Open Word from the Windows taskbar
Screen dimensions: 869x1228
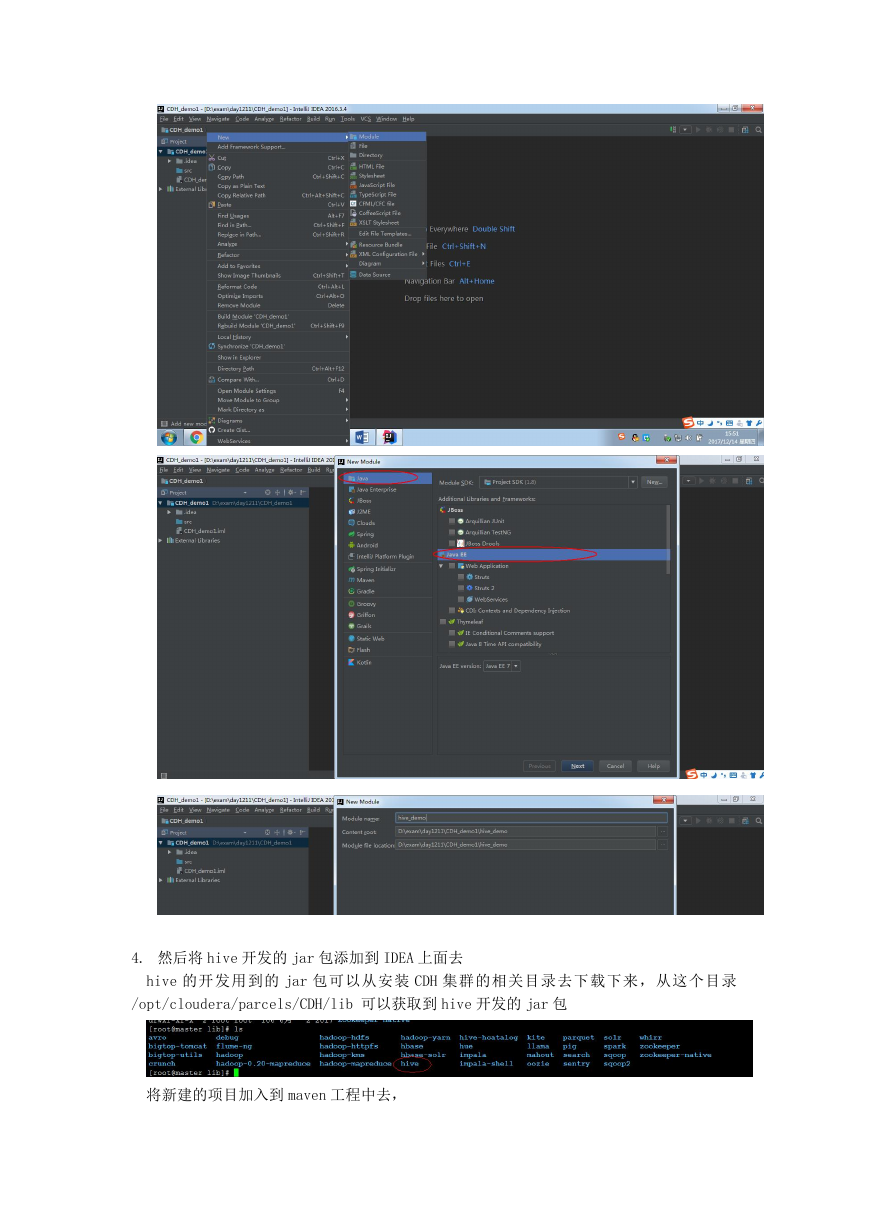coord(363,437)
